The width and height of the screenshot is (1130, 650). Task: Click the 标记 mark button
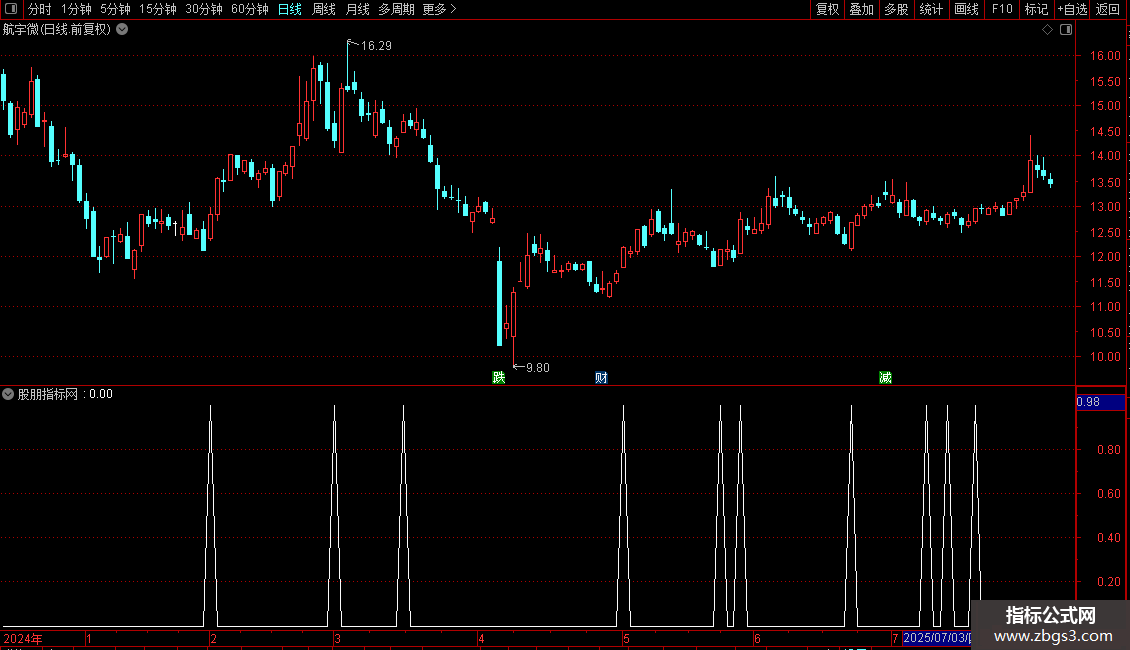(1036, 9)
